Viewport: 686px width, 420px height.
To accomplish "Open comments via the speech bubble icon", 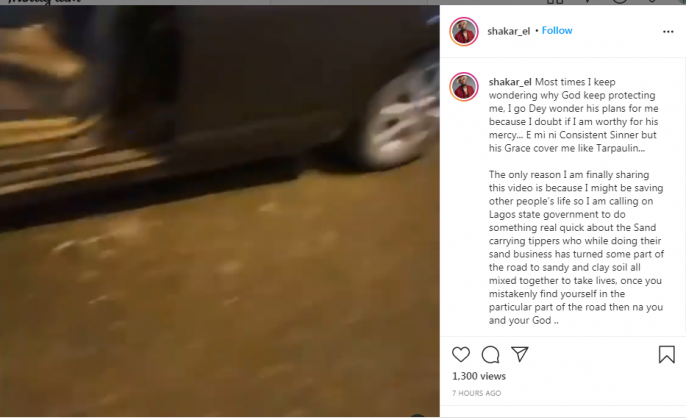I will (x=490, y=355).
